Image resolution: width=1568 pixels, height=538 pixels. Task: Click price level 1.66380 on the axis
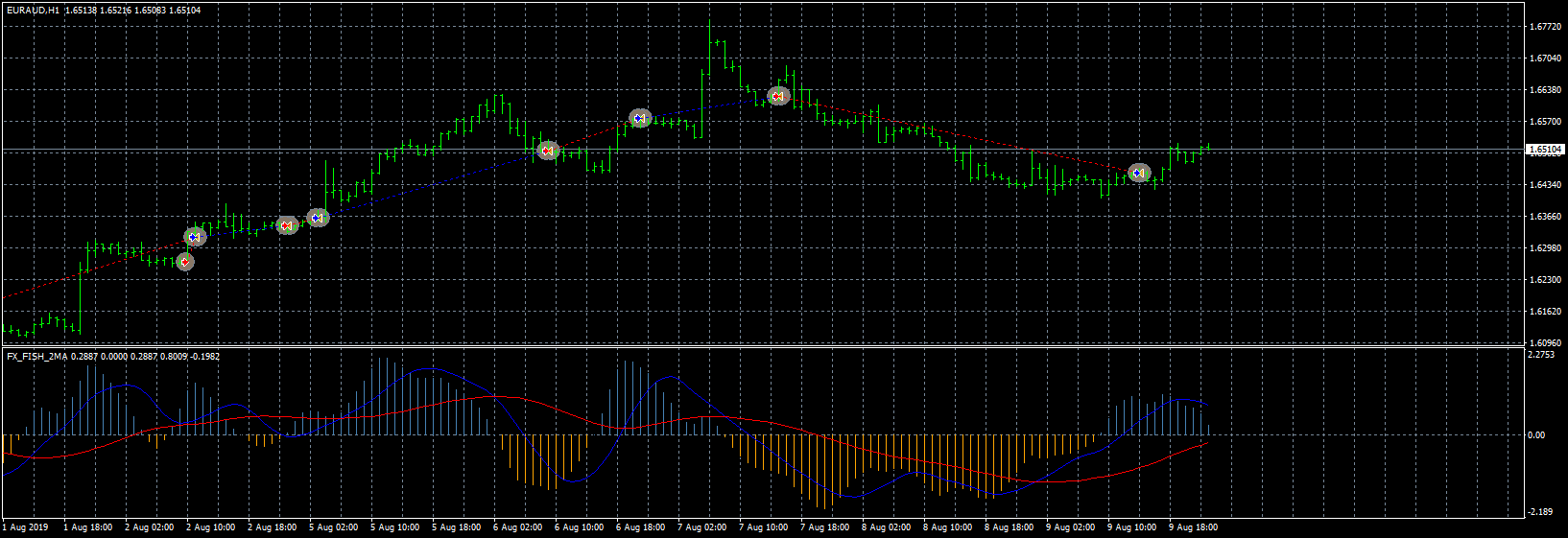1543,90
